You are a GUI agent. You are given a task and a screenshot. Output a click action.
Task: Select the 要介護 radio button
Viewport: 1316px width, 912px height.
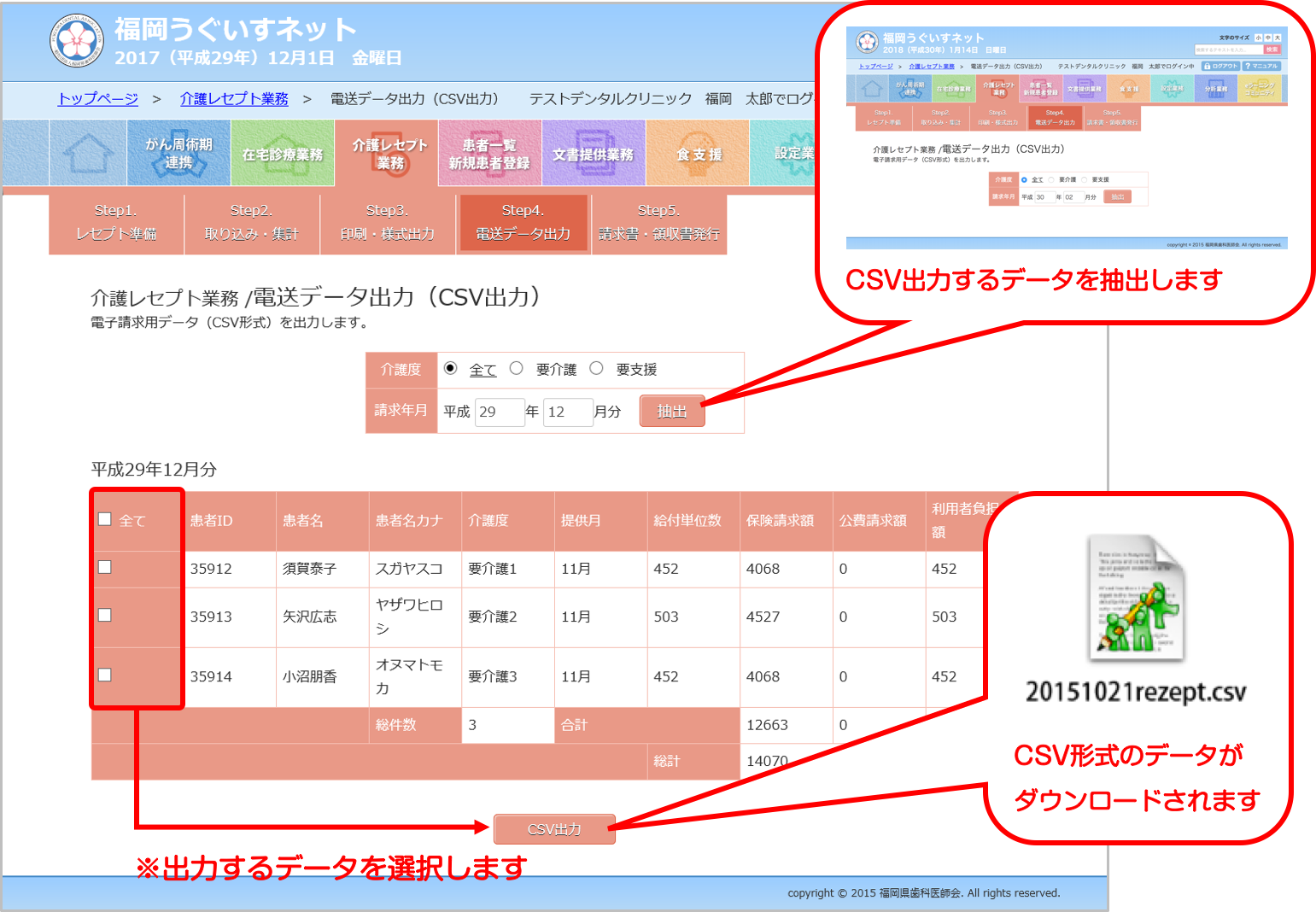[517, 368]
